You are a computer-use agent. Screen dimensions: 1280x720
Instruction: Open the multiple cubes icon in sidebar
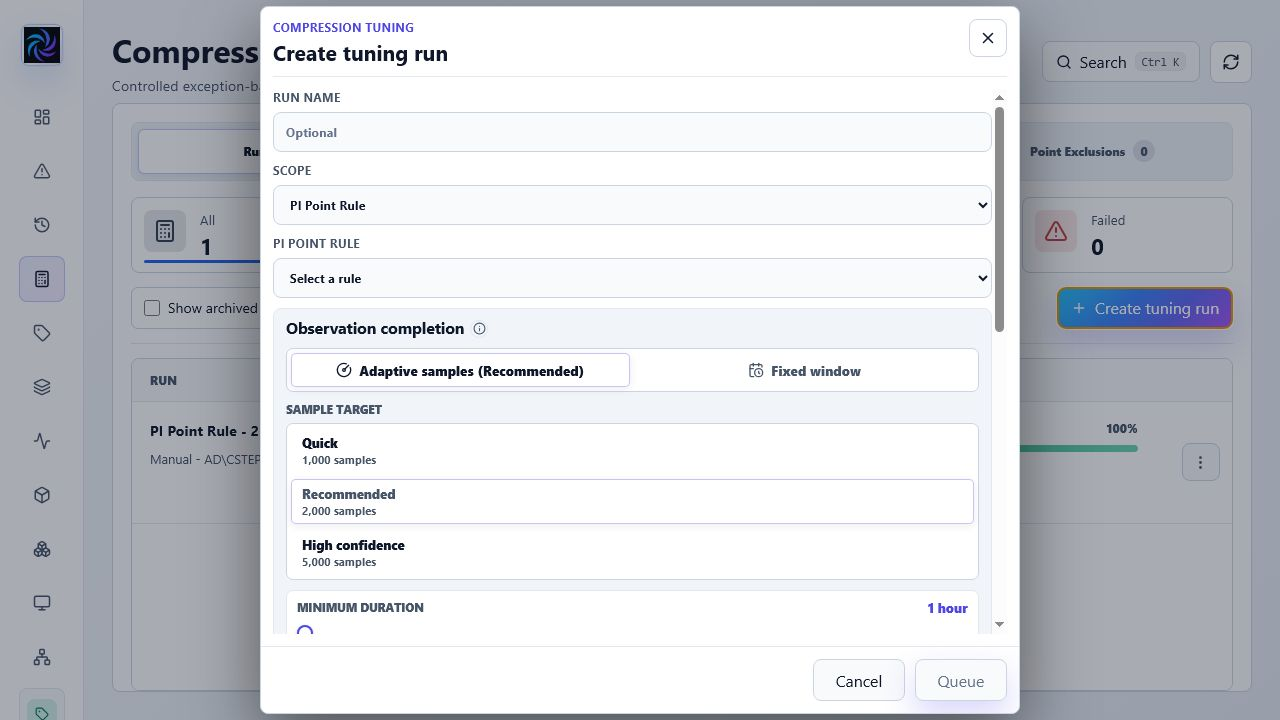42,549
